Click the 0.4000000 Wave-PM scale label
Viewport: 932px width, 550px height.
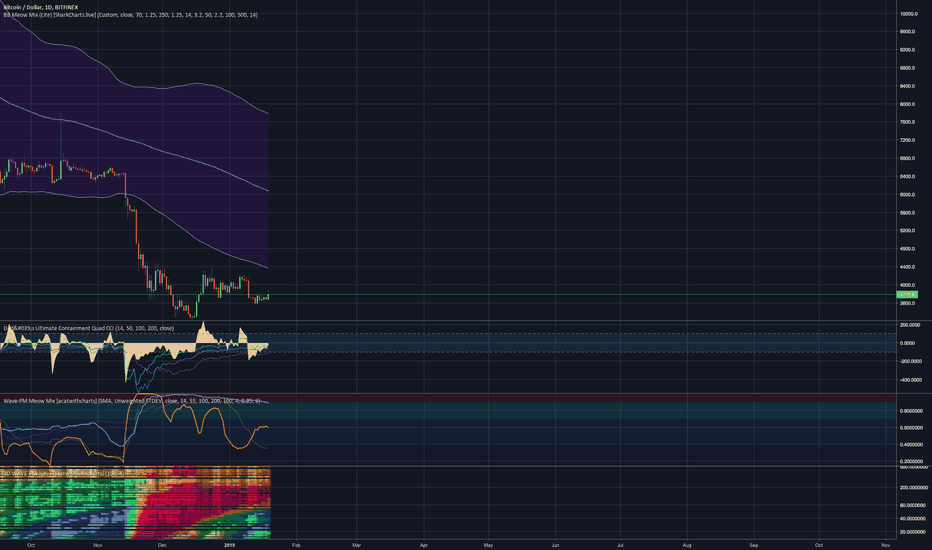pyautogui.click(x=911, y=445)
